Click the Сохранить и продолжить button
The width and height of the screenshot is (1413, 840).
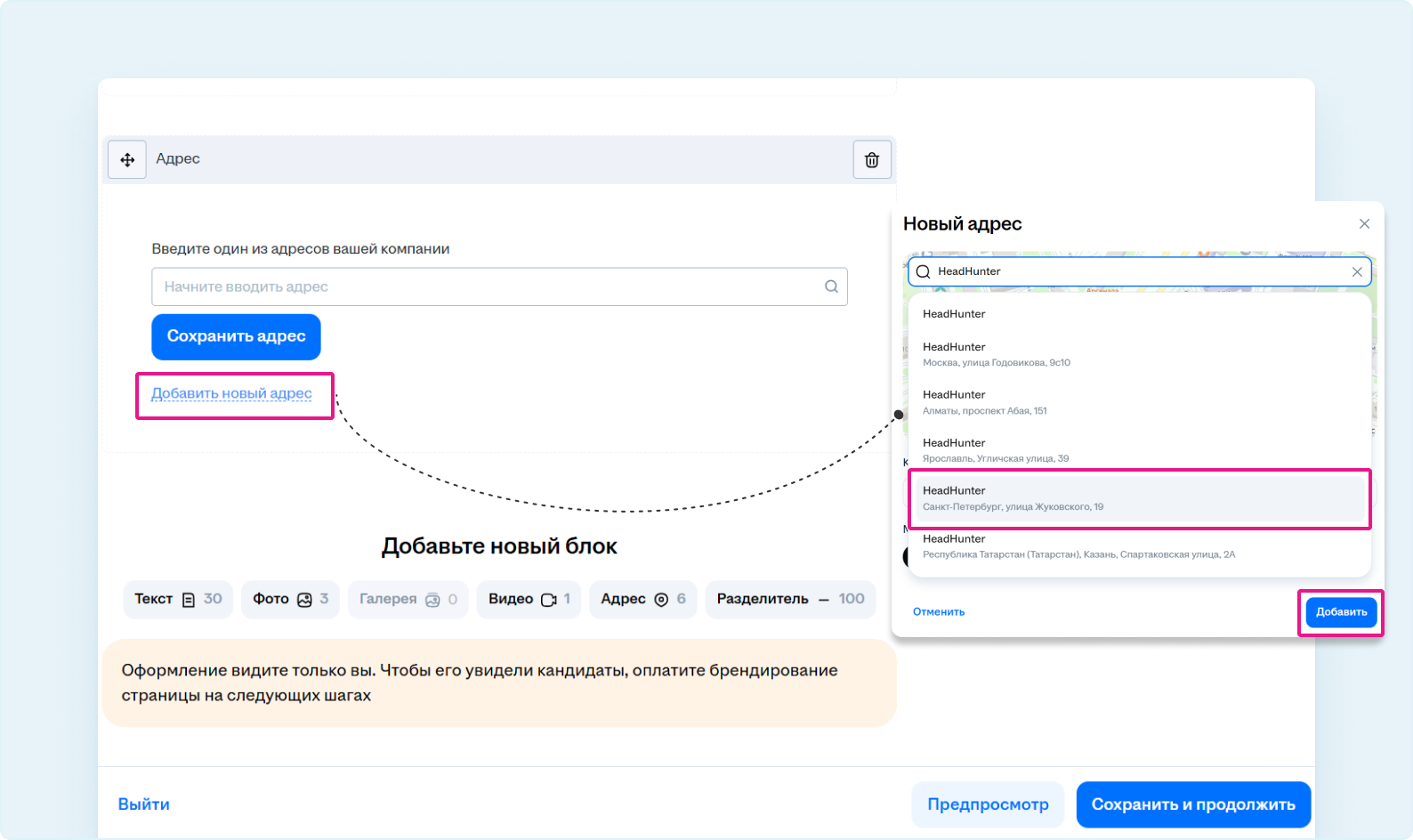pyautogui.click(x=1193, y=804)
